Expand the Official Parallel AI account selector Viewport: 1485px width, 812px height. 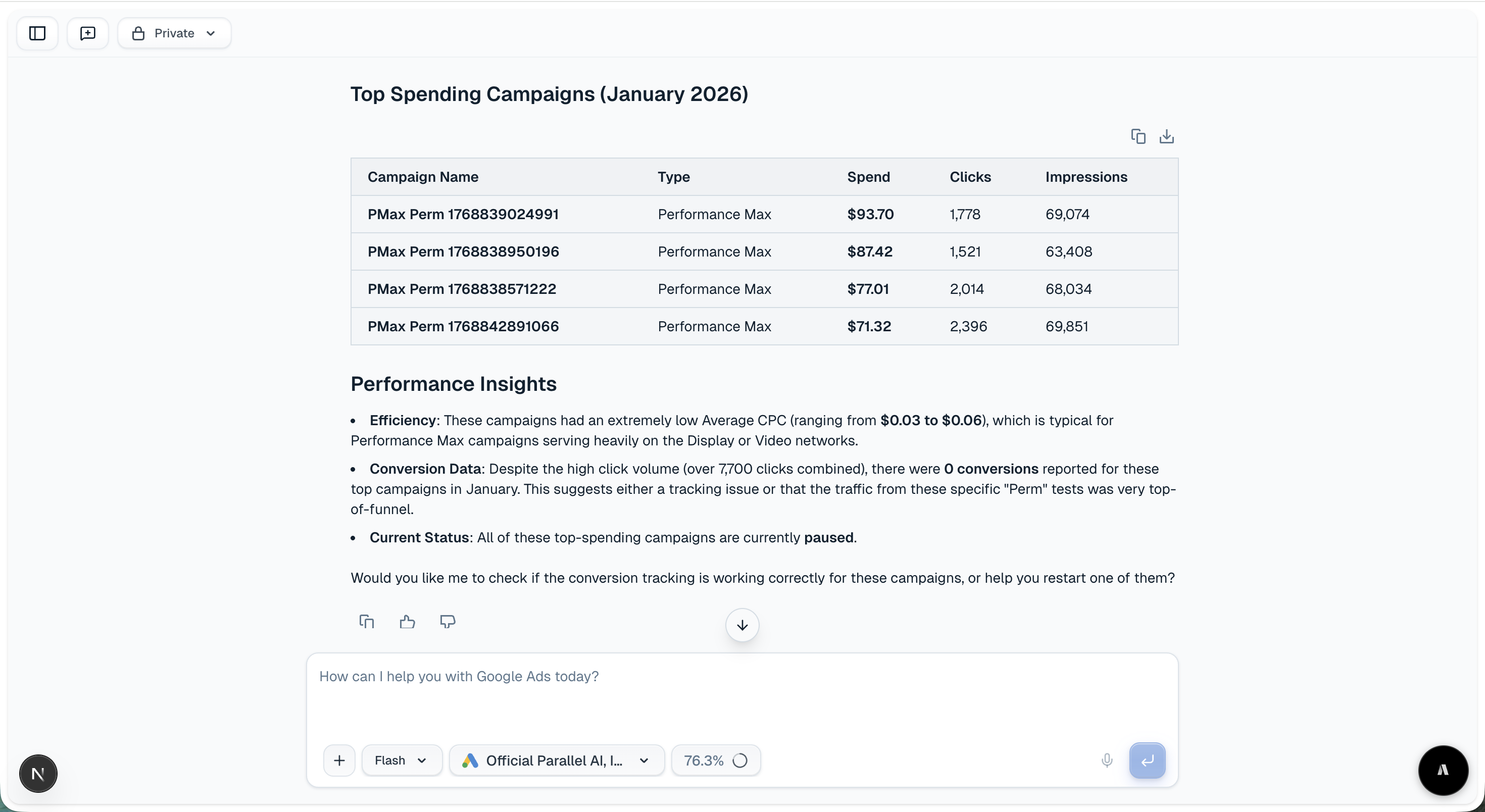click(556, 760)
